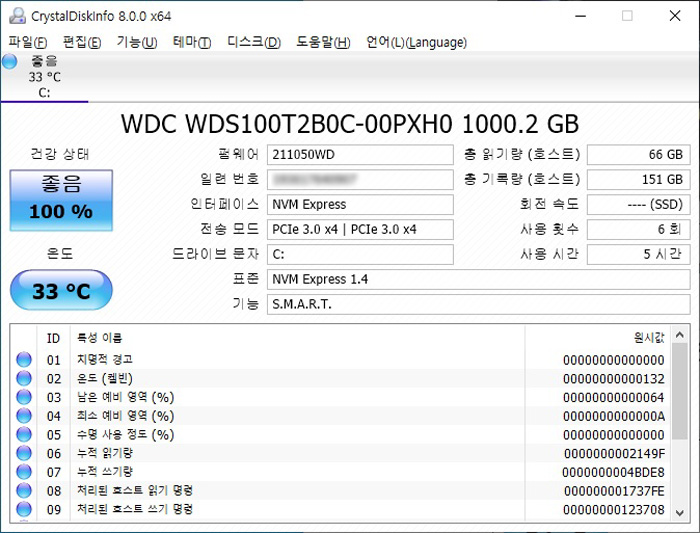Viewport: 700px width, 533px height.
Task: Click status orb of attribute 09 호스트 쓰기 명령
Action: [24, 509]
